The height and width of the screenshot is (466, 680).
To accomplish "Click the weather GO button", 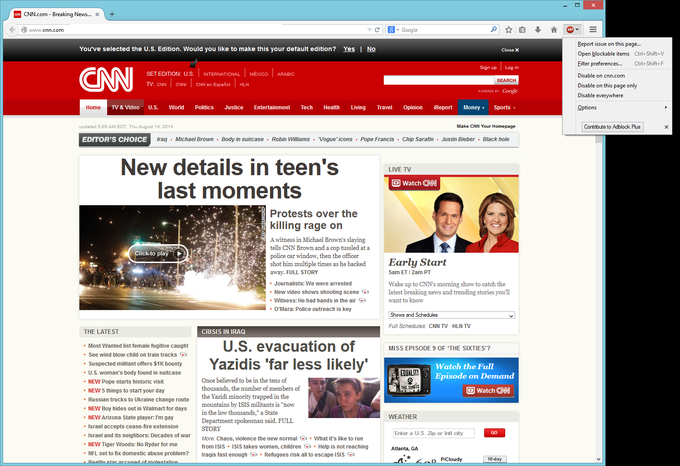I will click(494, 433).
